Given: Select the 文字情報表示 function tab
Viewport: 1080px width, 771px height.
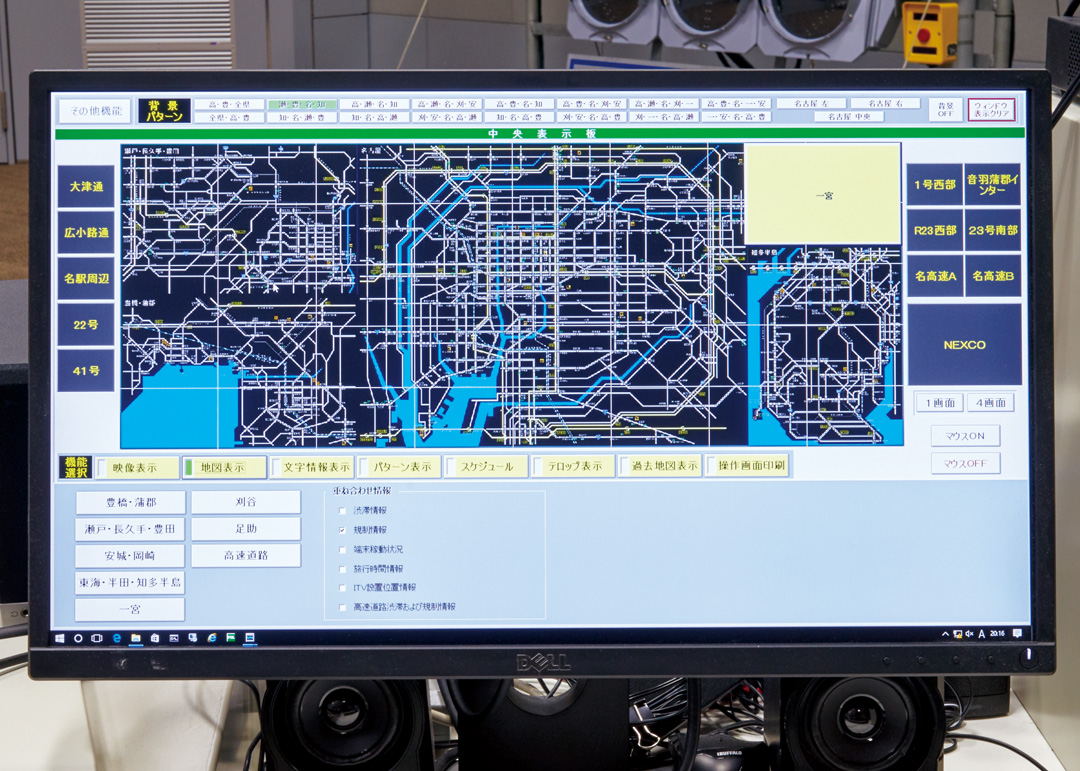Looking at the screenshot, I should pos(314,467).
